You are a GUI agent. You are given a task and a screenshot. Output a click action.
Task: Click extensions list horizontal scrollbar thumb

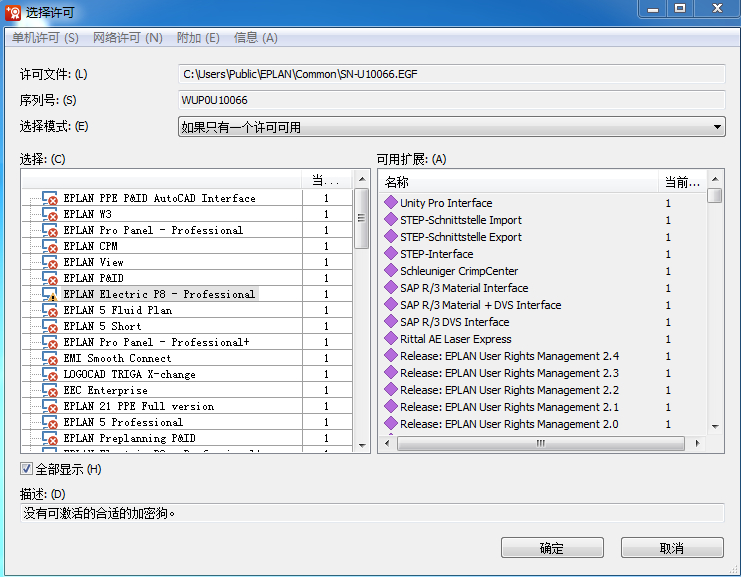click(541, 443)
